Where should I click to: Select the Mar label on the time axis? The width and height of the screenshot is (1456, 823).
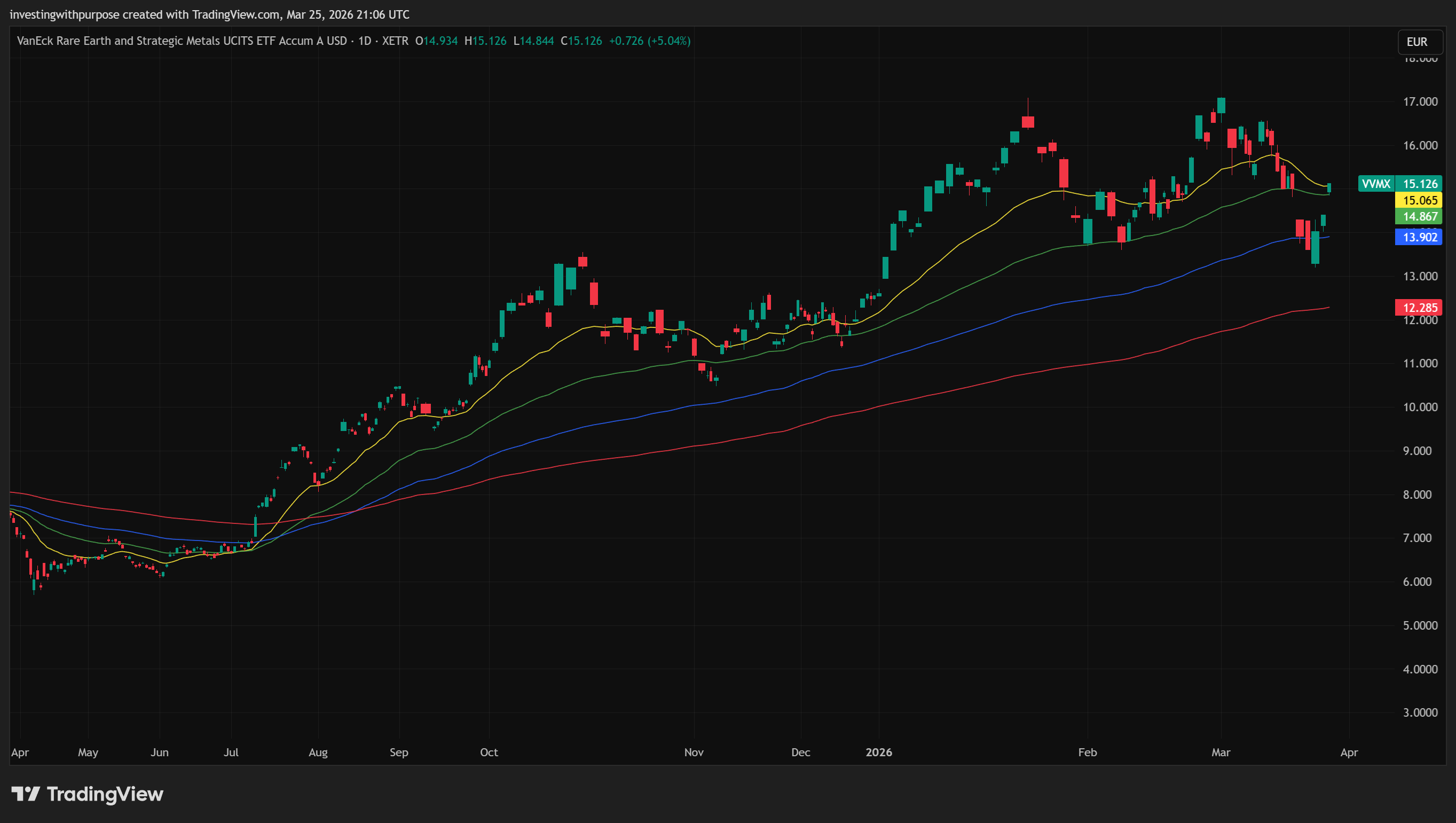point(1221,753)
